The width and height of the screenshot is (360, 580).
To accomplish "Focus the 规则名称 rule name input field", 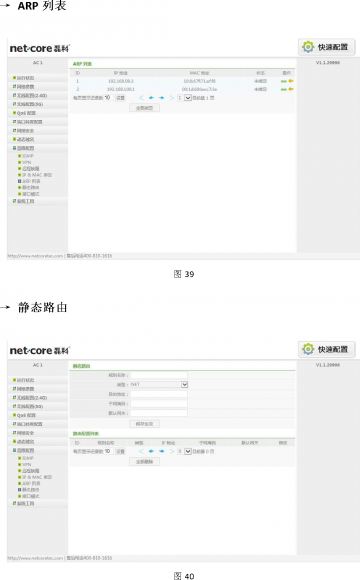I will [159, 375].
